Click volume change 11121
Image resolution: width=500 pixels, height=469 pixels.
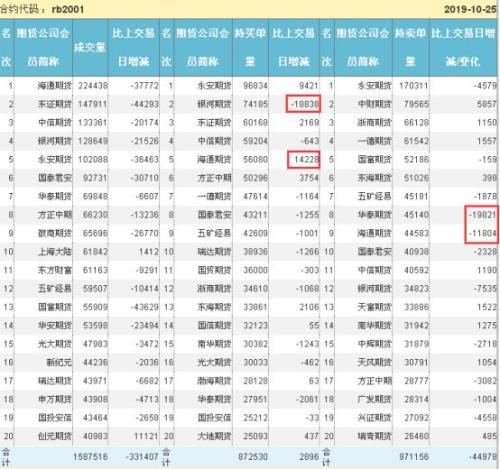[146, 436]
